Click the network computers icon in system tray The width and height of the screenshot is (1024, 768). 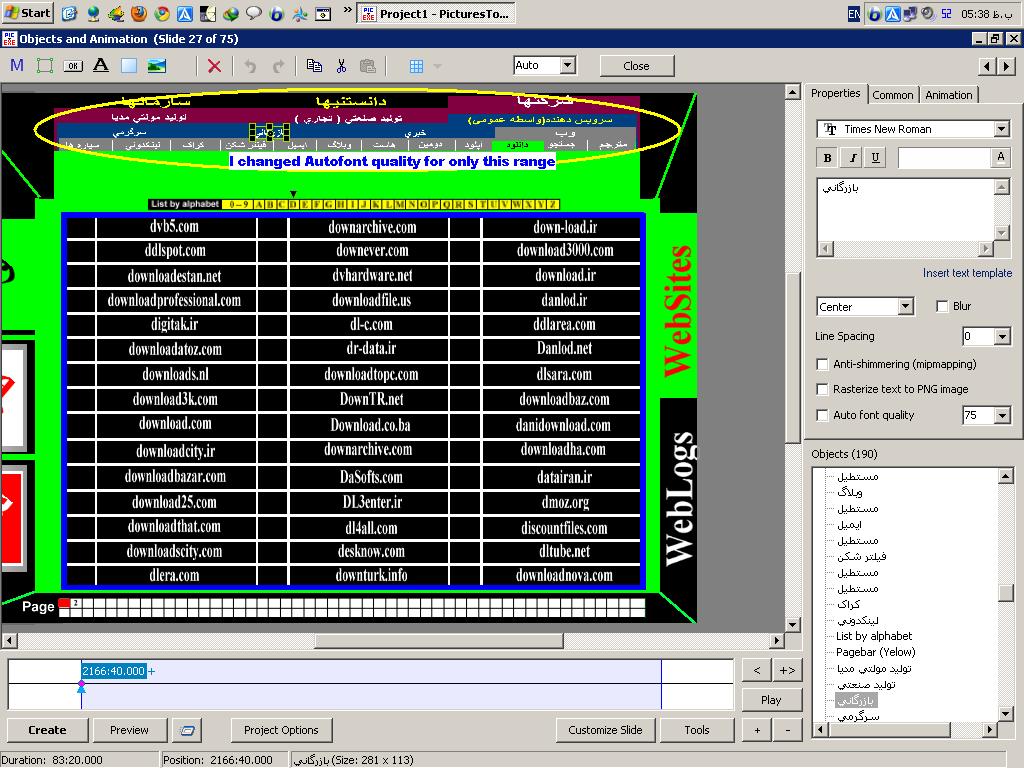click(x=910, y=14)
